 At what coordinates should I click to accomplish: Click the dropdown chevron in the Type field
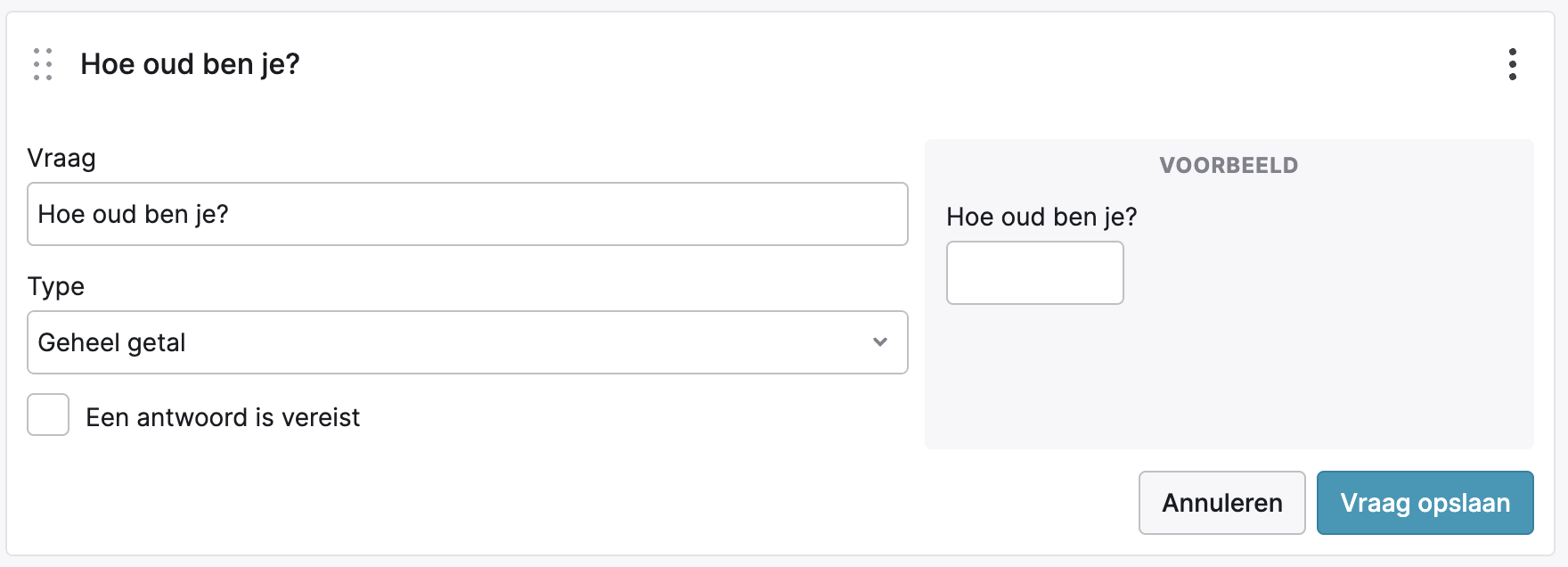880,342
